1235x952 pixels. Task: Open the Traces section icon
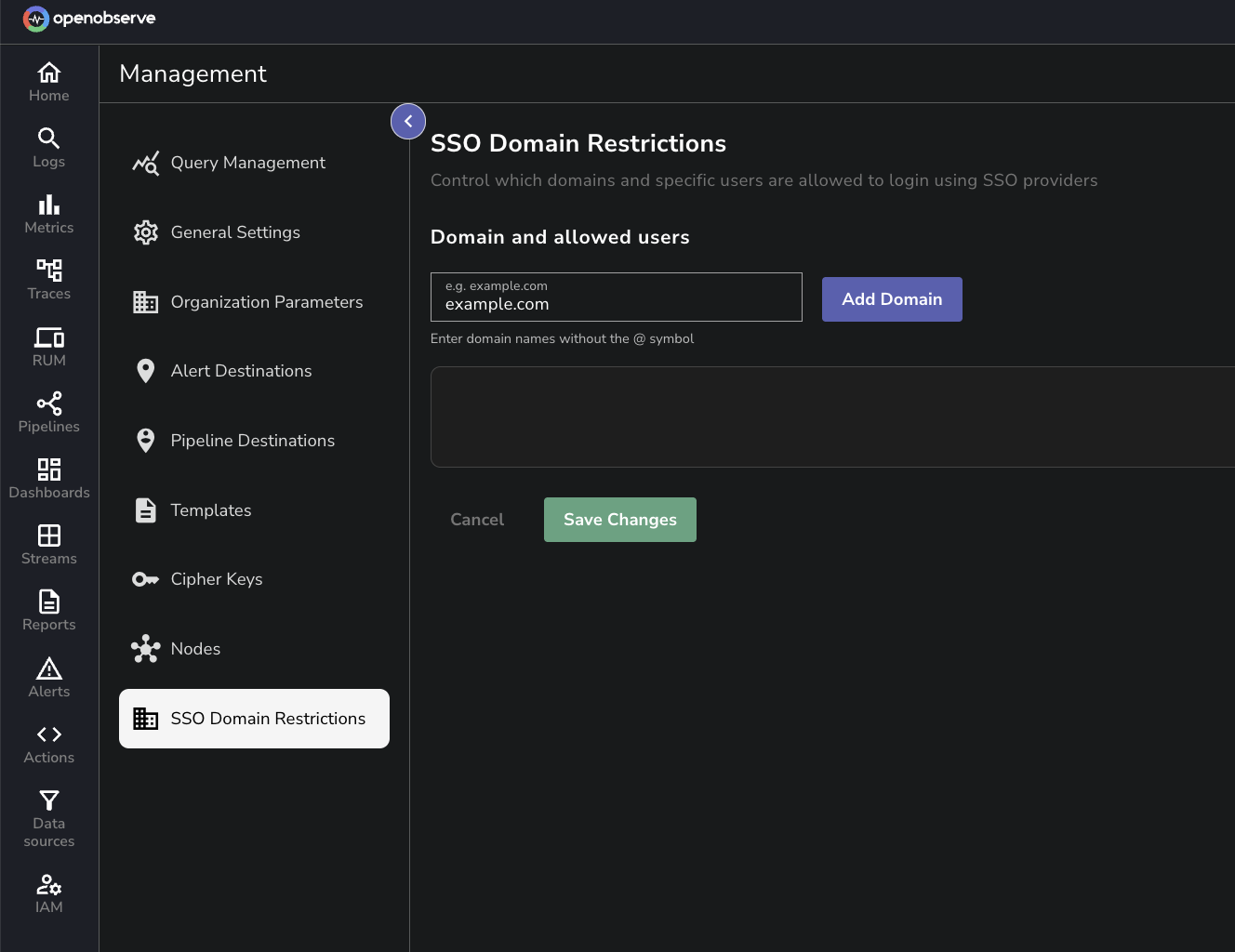coord(48,271)
